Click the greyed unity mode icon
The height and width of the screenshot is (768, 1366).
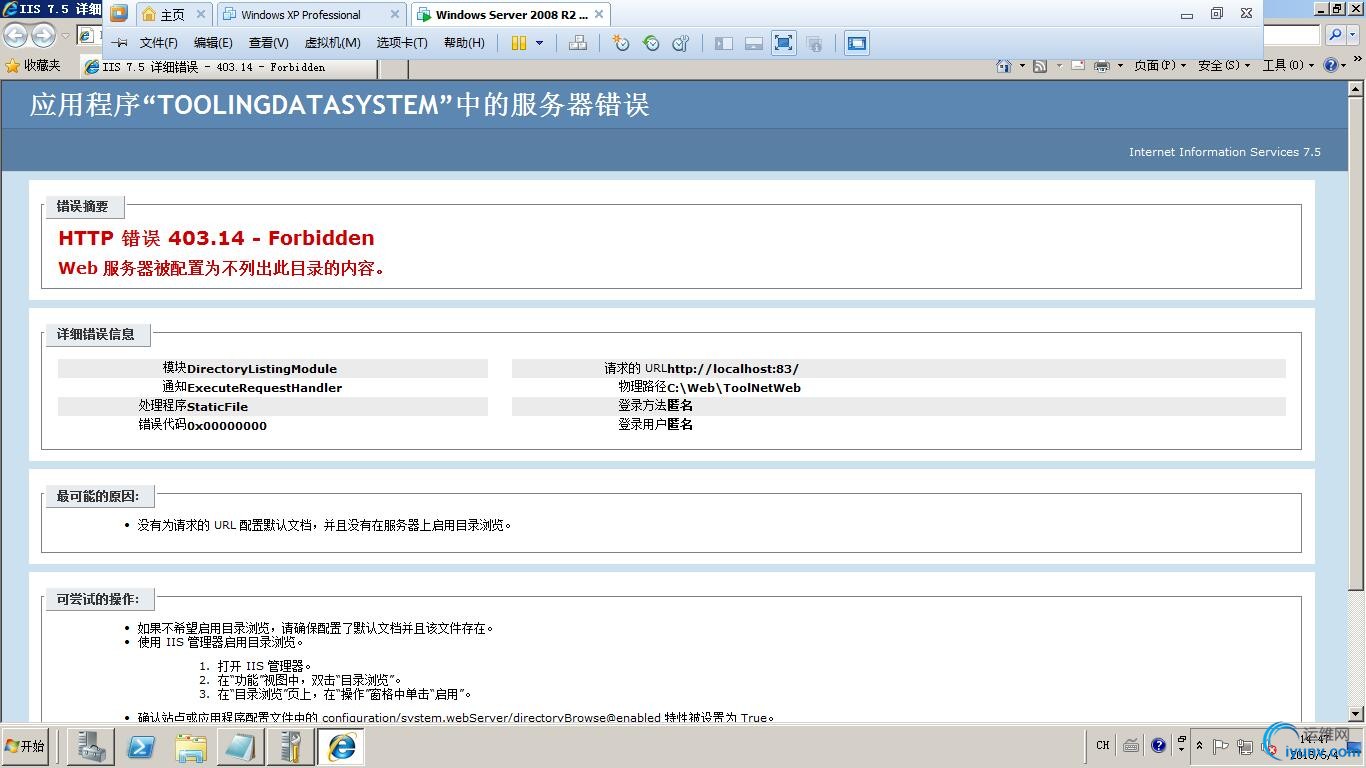814,43
